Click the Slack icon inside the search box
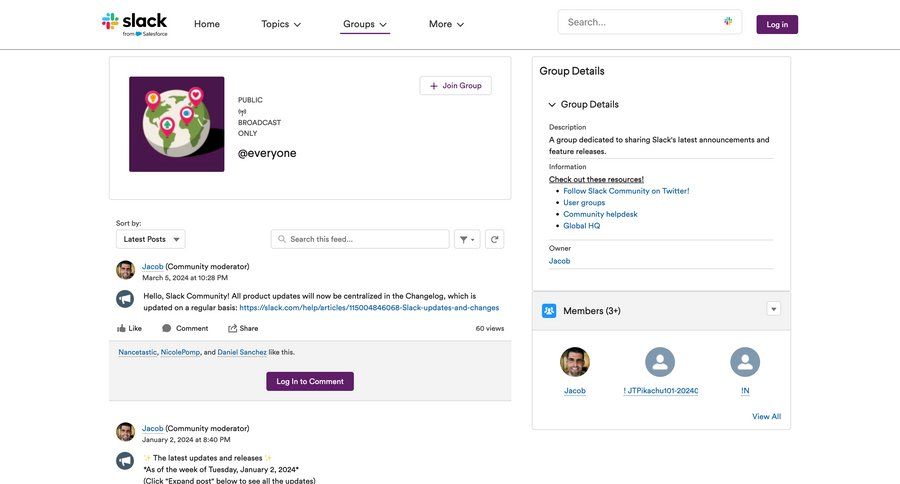The width and height of the screenshot is (900, 484). 728,21
